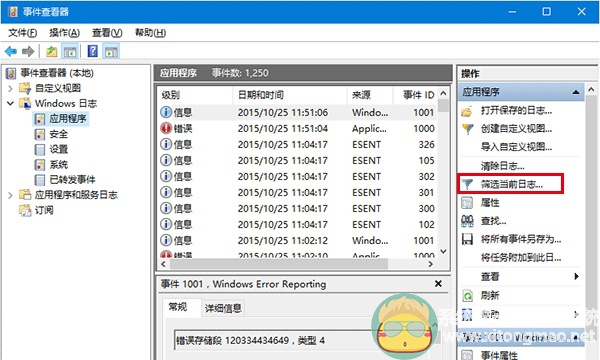Click error icon of 11:51:04 event
Image resolution: width=600 pixels, height=360 pixels.
(x=166, y=128)
